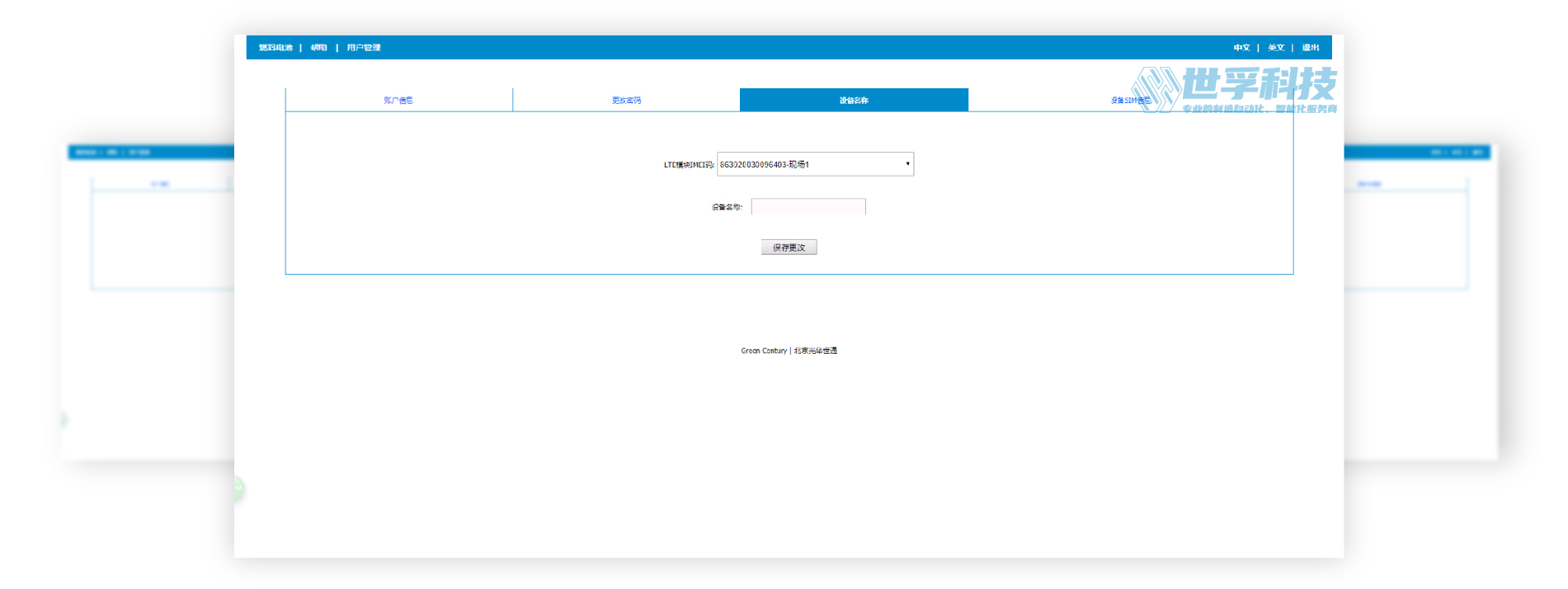Image resolution: width=1568 pixels, height=589 pixels.
Task: Click the dropdown arrow of the IMEI selector
Action: (907, 164)
